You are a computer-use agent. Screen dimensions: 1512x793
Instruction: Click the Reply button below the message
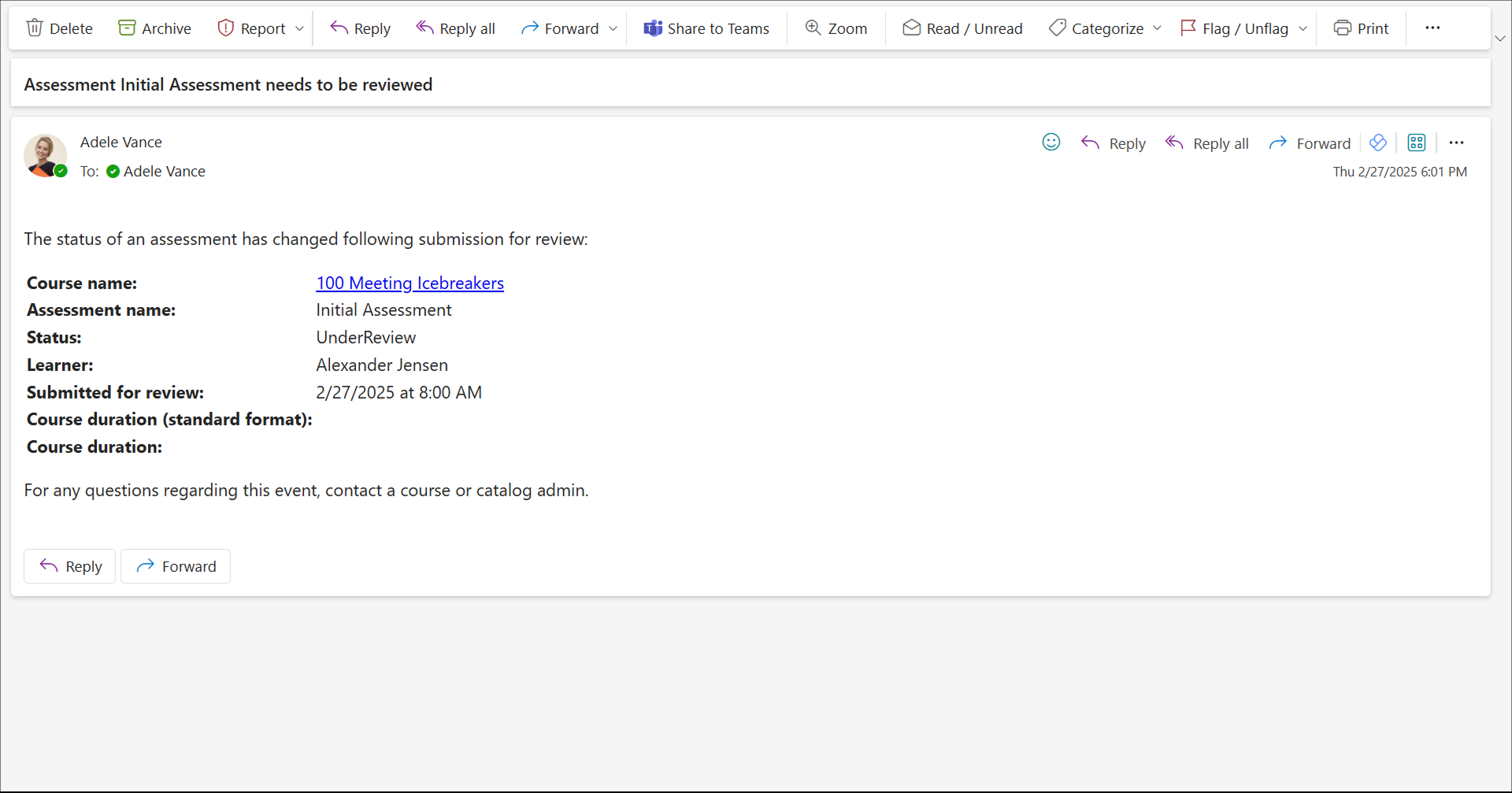pyautogui.click(x=70, y=566)
